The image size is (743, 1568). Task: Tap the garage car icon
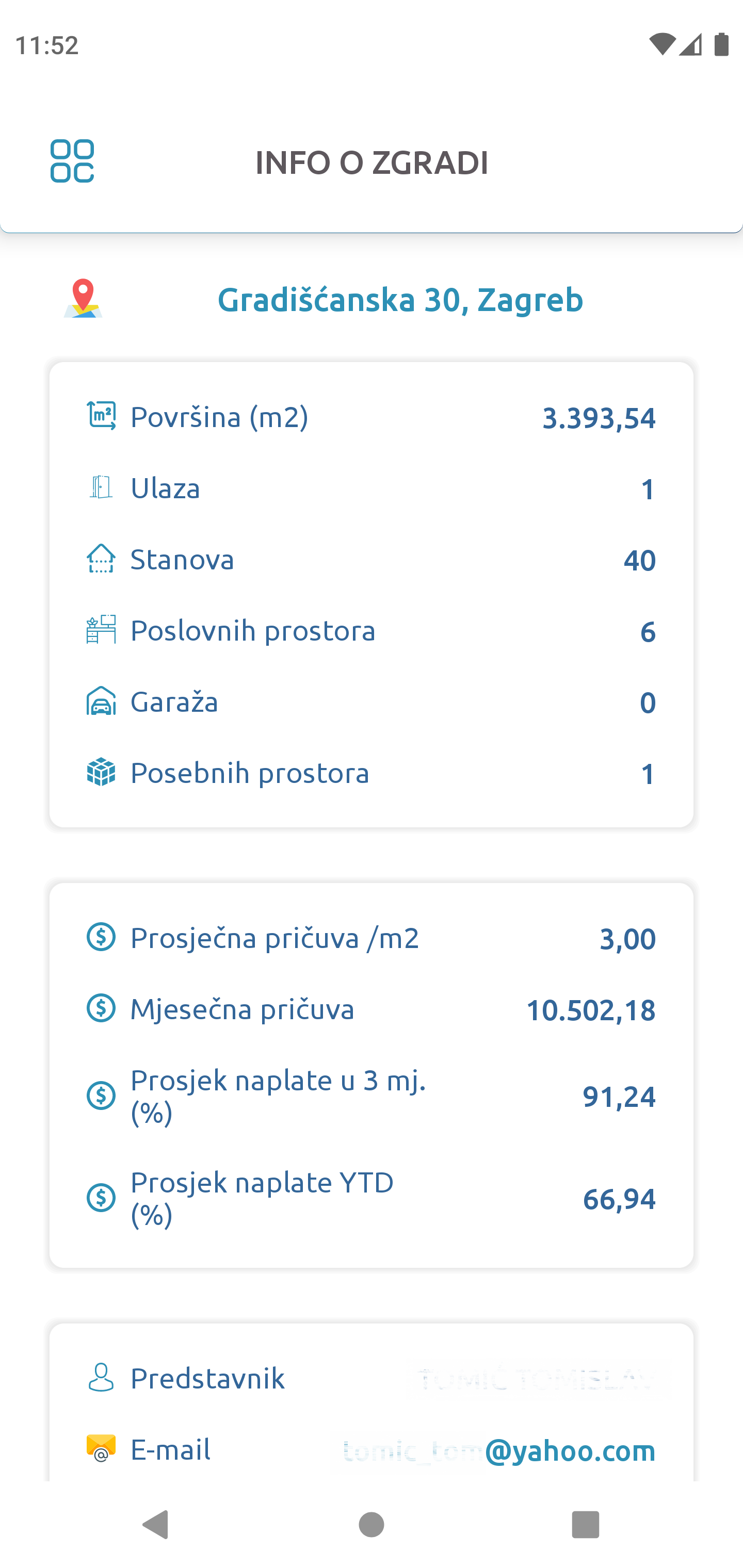coord(101,701)
